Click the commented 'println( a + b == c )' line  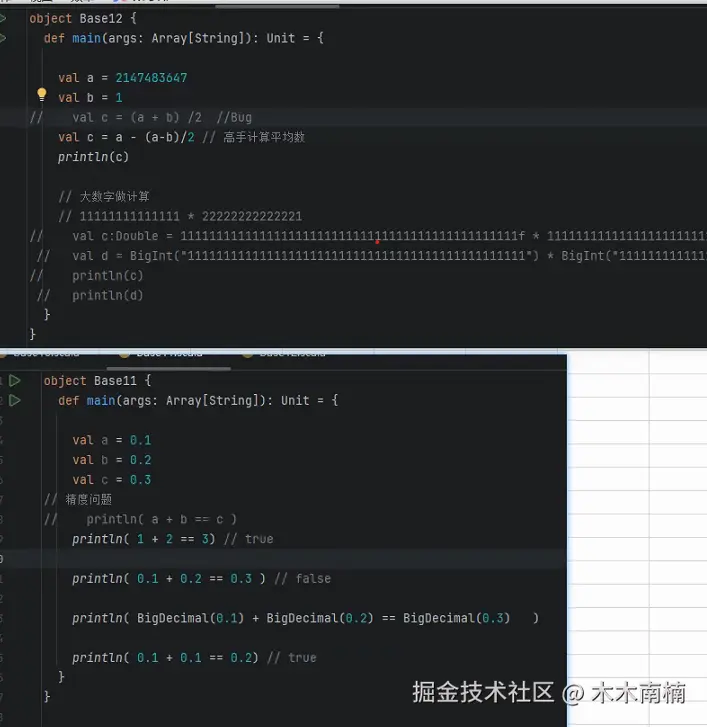click(x=140, y=519)
